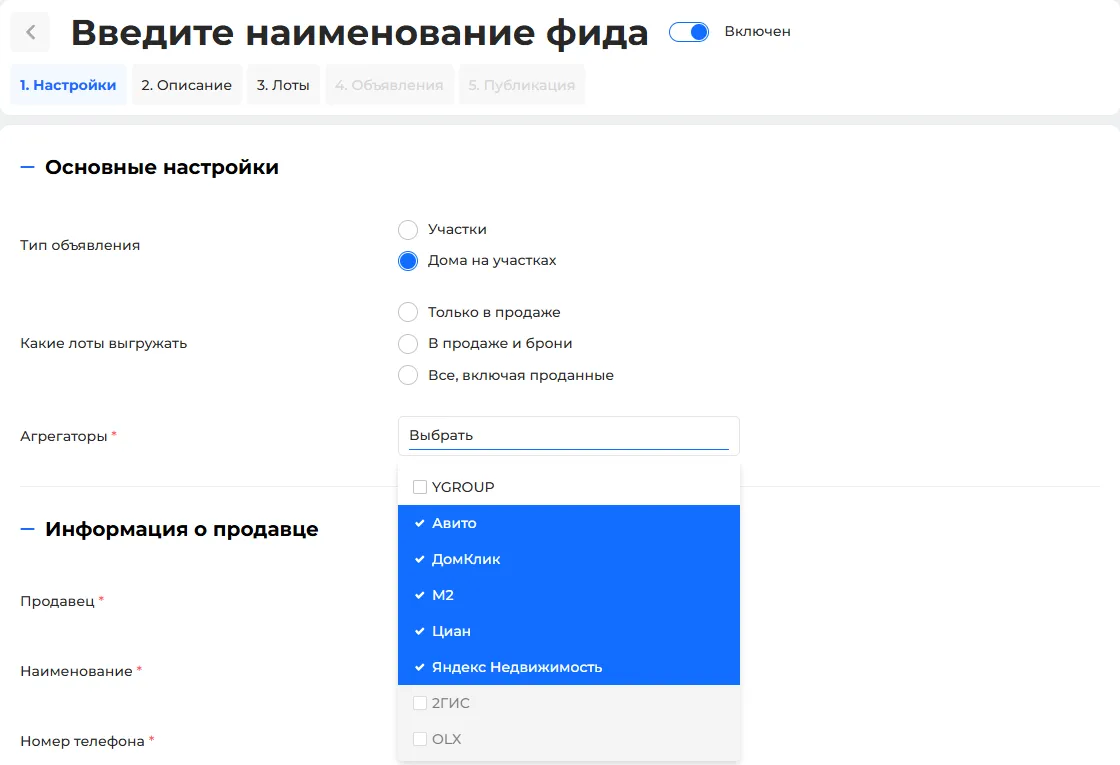Click the feed title Введите наименование фида
Viewport: 1120px width, 765px height.
(x=359, y=33)
